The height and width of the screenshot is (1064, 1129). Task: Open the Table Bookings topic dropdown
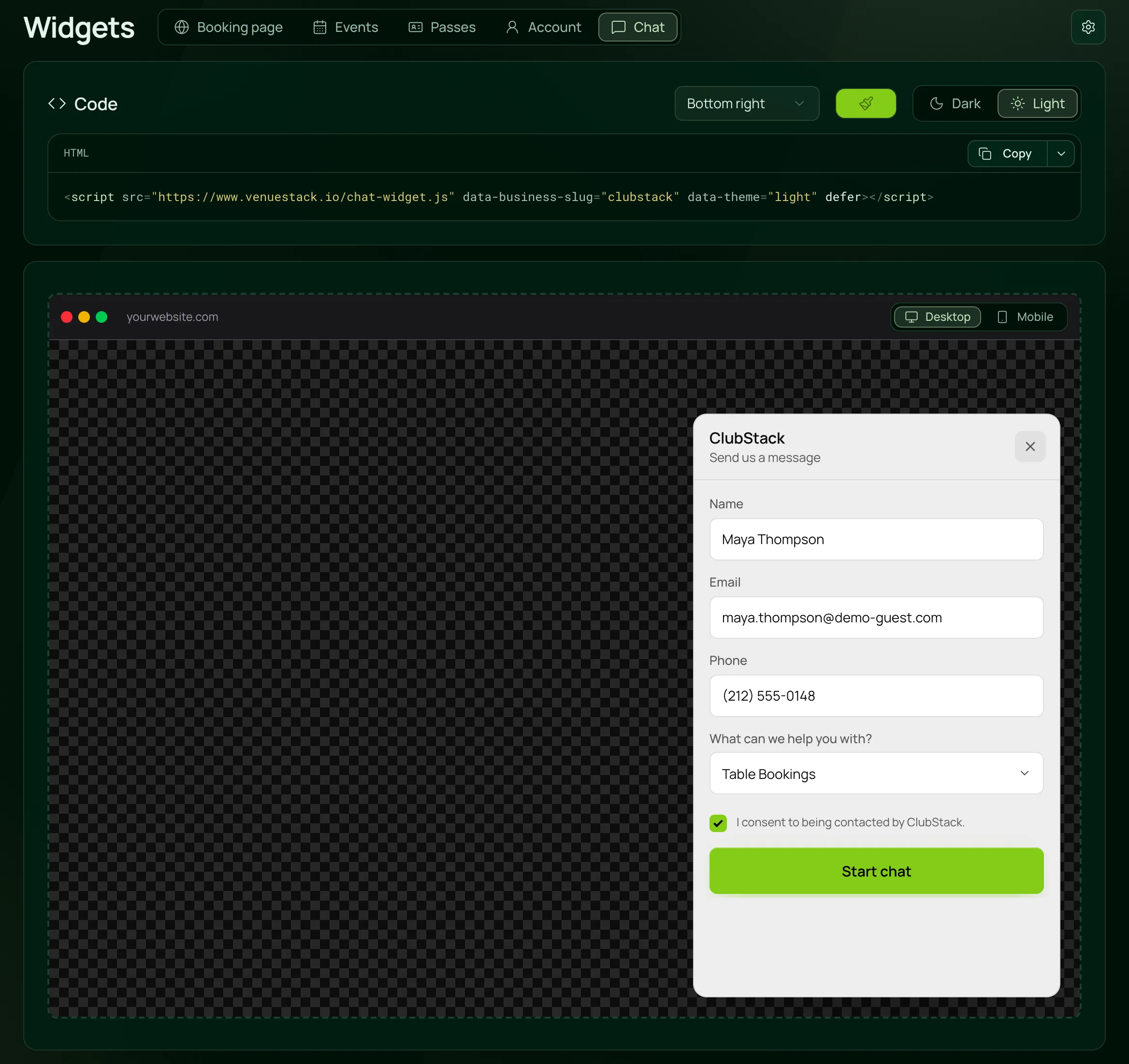[876, 773]
